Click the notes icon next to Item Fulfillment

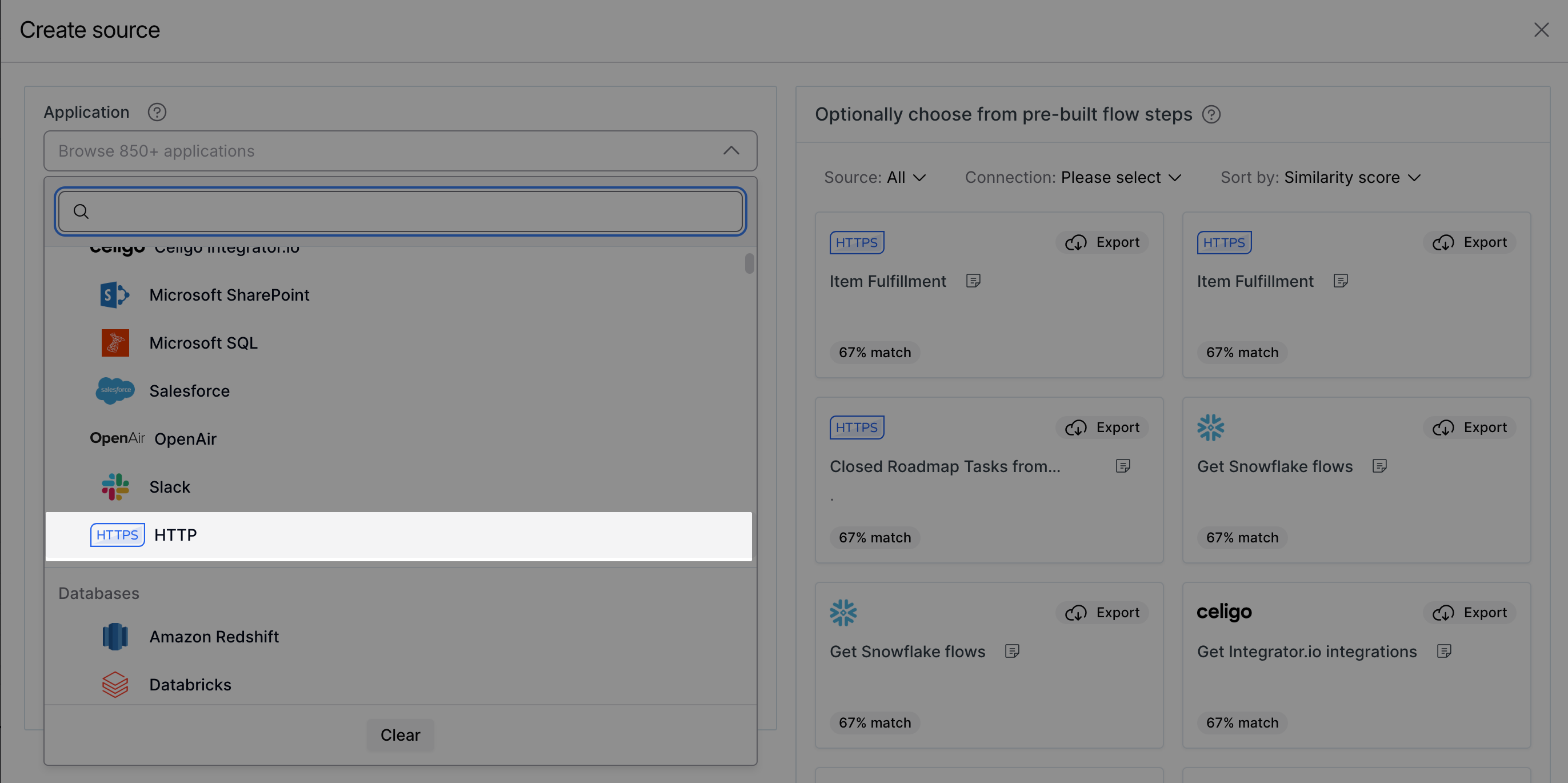pos(974,281)
